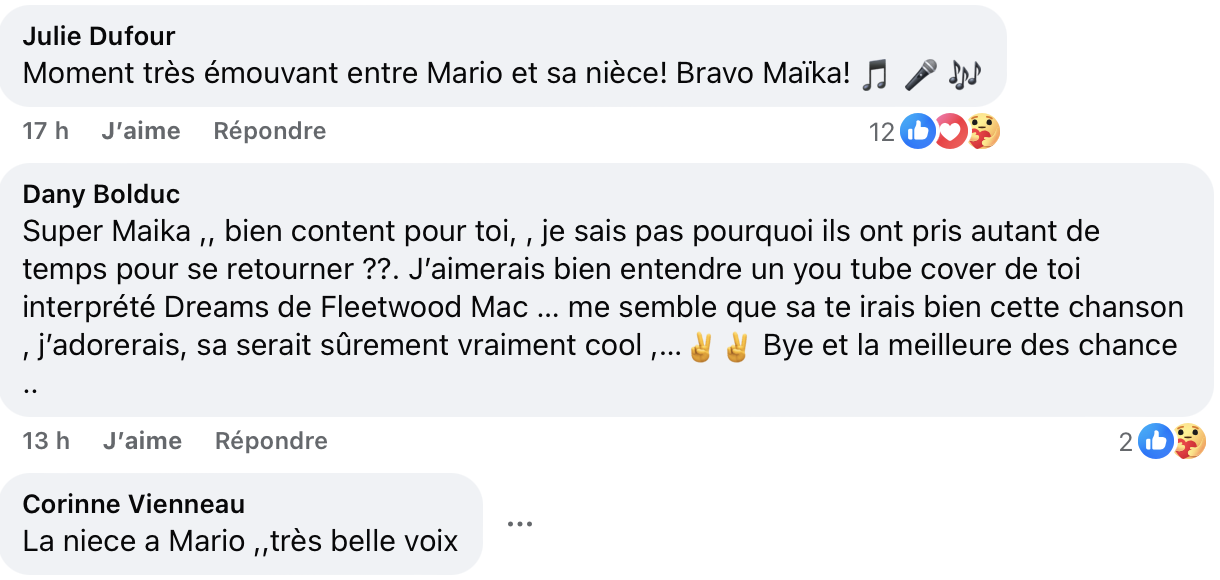This screenshot has height=580, width=1220.
Task: Click the 13 h timestamp under Dany's comment
Action: (46, 441)
